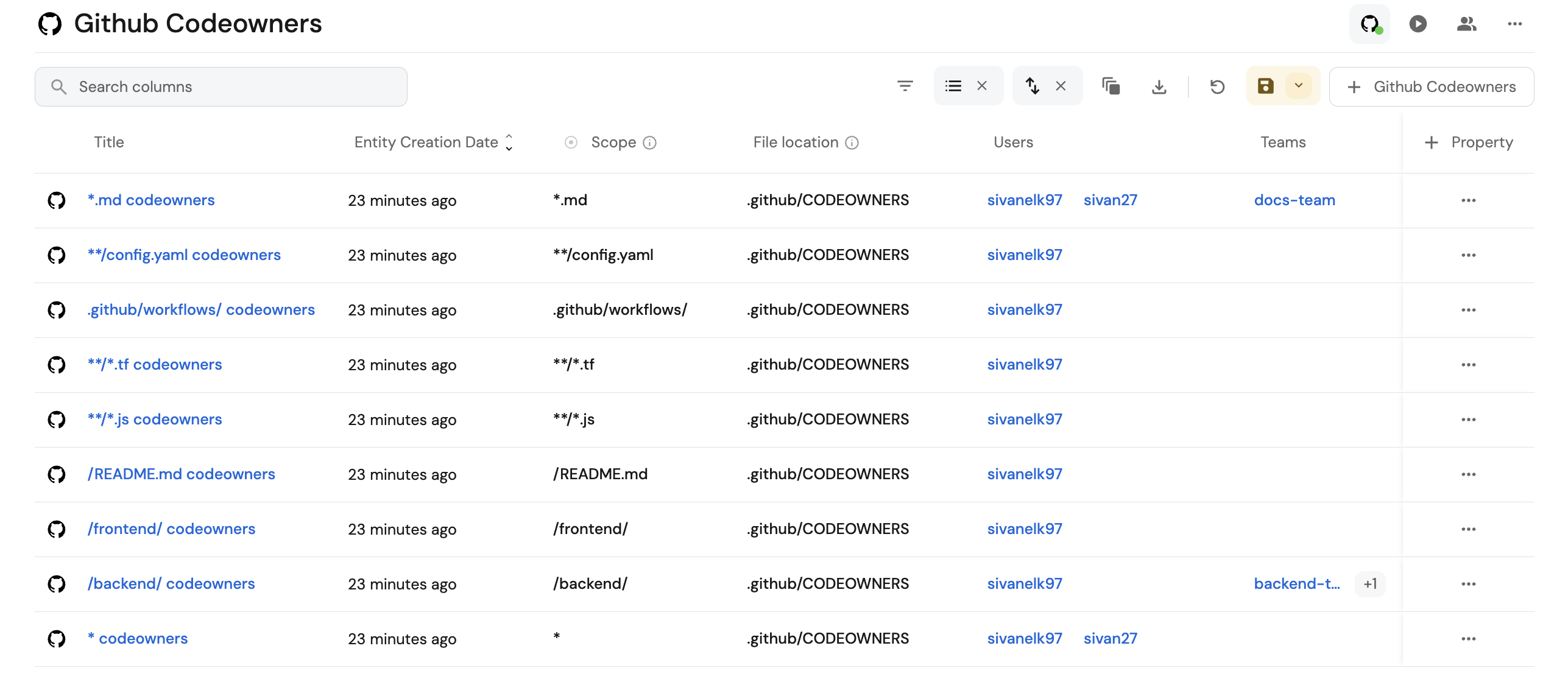Add a Property column
This screenshot has width=1568, height=682.
tap(1468, 142)
